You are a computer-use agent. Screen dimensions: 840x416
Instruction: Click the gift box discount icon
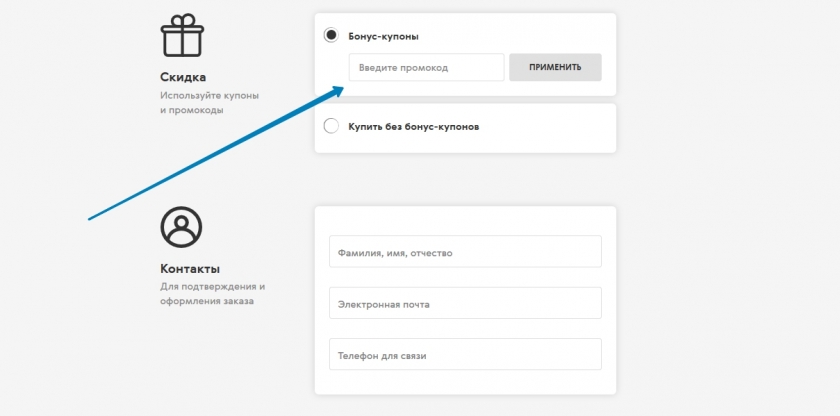coord(181,36)
